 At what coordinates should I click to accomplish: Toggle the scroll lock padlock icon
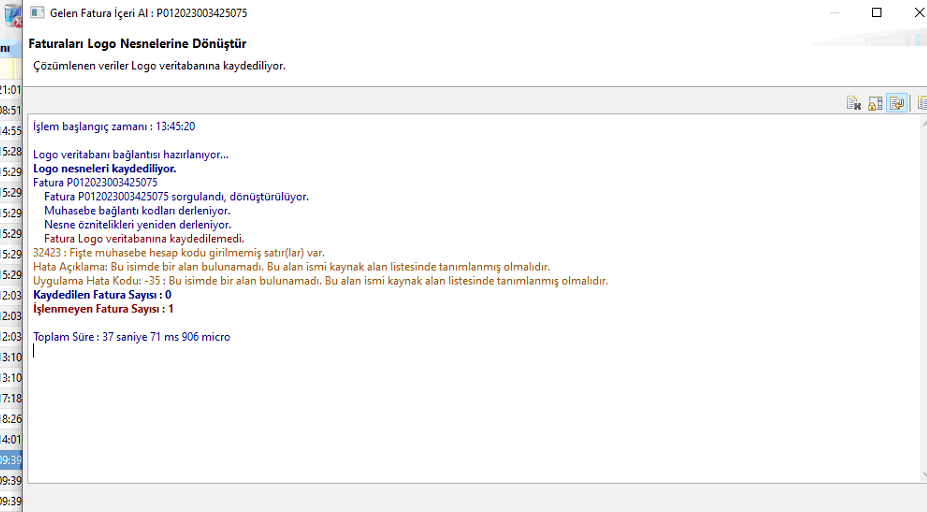875,103
